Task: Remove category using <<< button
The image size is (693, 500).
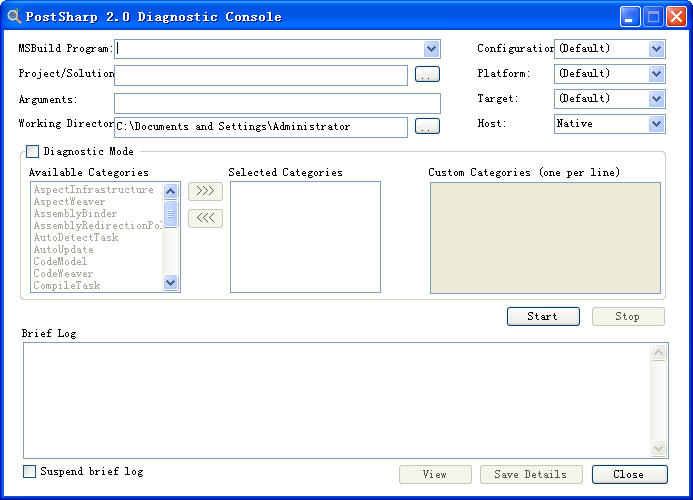Action: (x=205, y=218)
